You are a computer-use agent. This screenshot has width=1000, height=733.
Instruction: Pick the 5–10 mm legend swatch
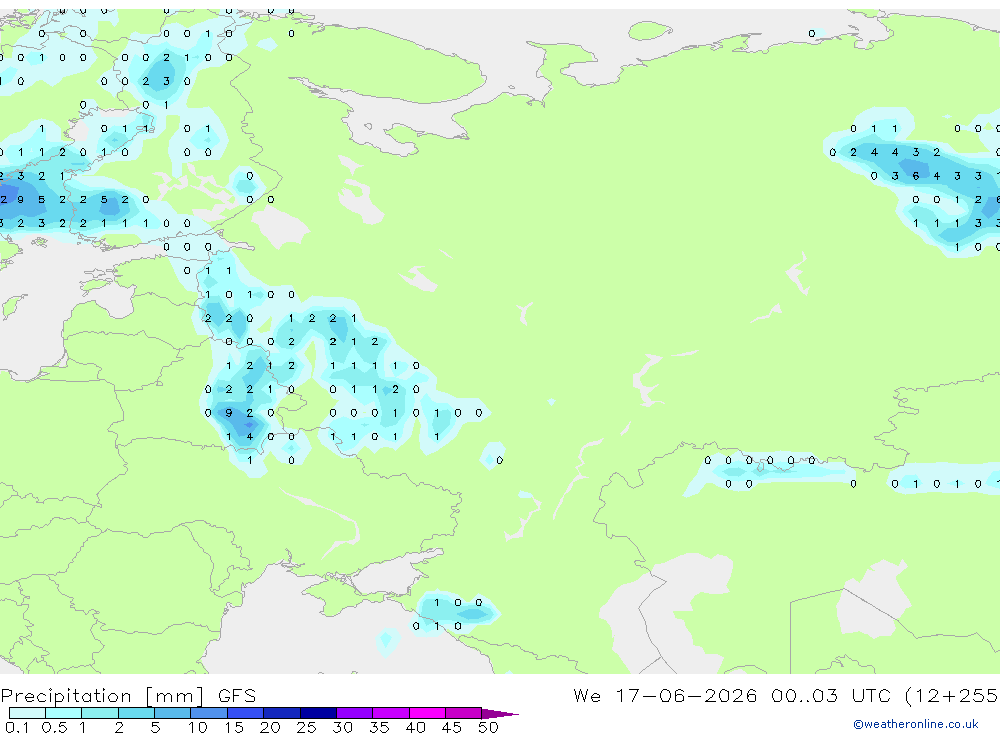172,713
